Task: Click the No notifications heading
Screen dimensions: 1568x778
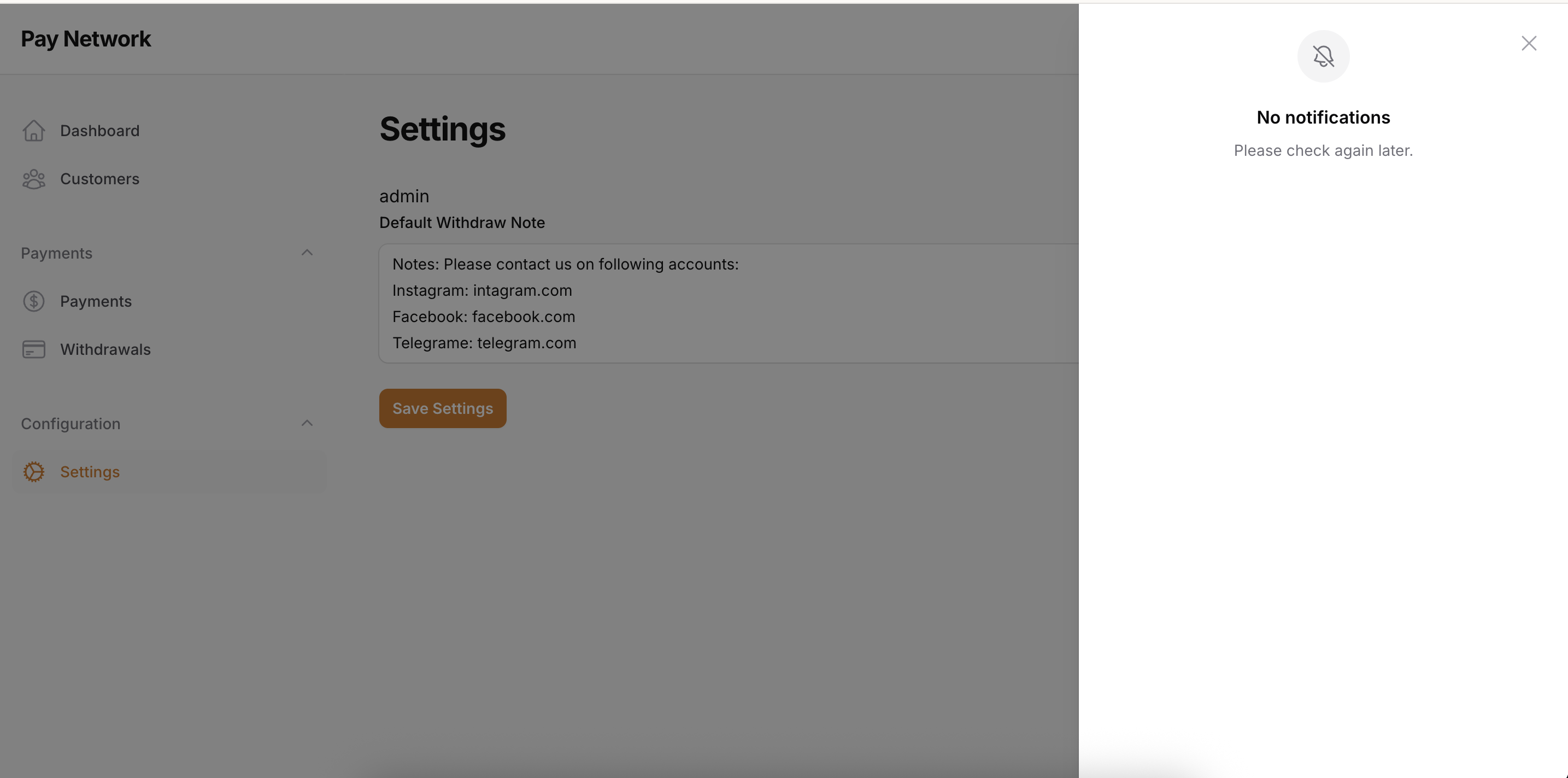Action: [x=1323, y=118]
